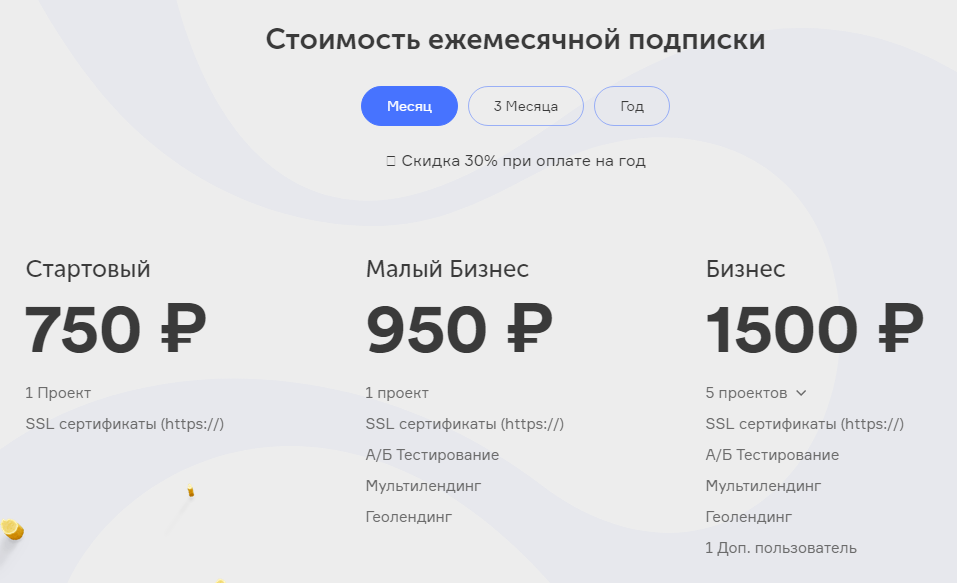The image size is (957, 583).
Task: Select the Месяц billing period
Action: tap(409, 106)
